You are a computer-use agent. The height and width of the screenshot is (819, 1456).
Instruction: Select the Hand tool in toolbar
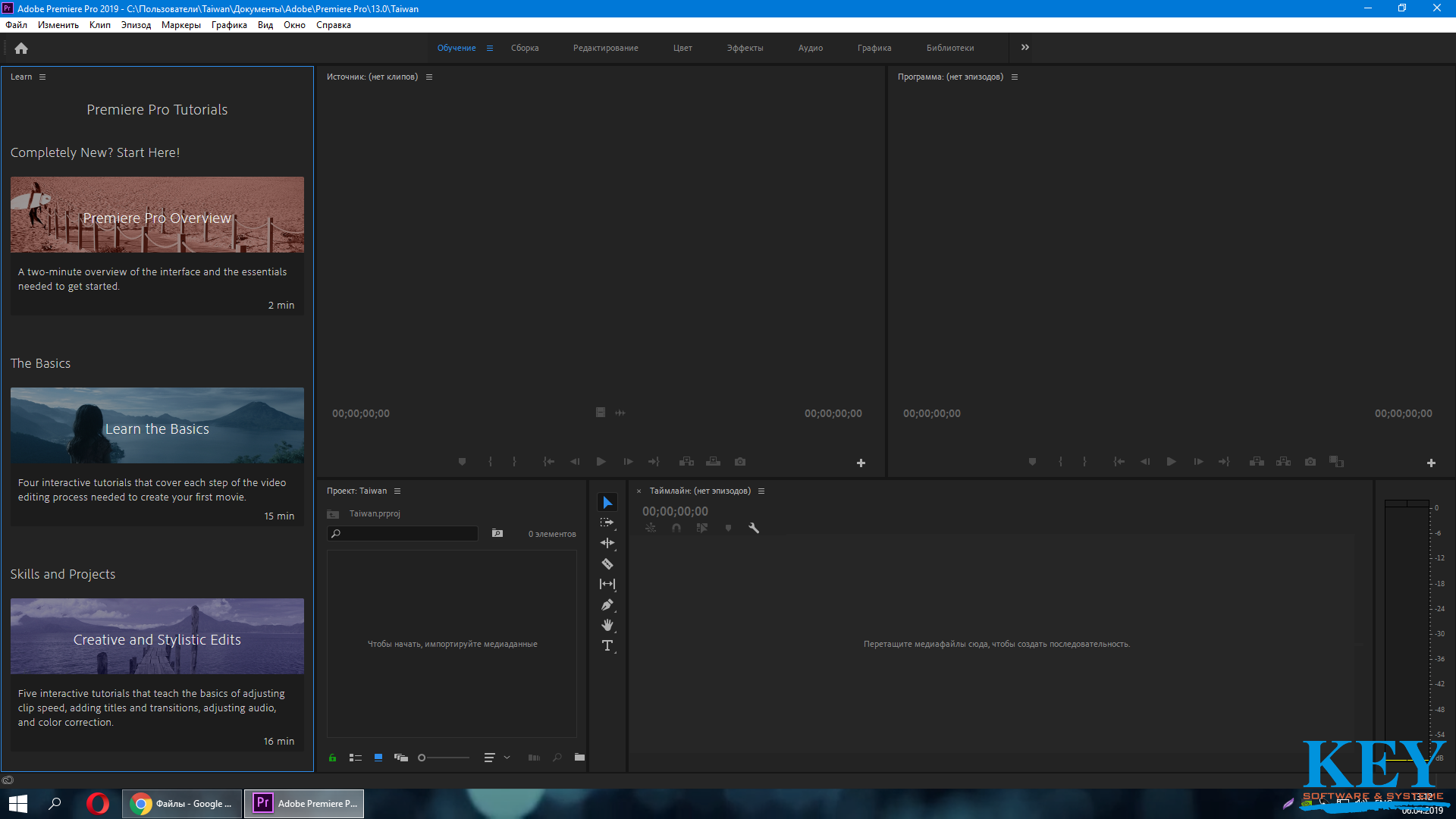[607, 625]
